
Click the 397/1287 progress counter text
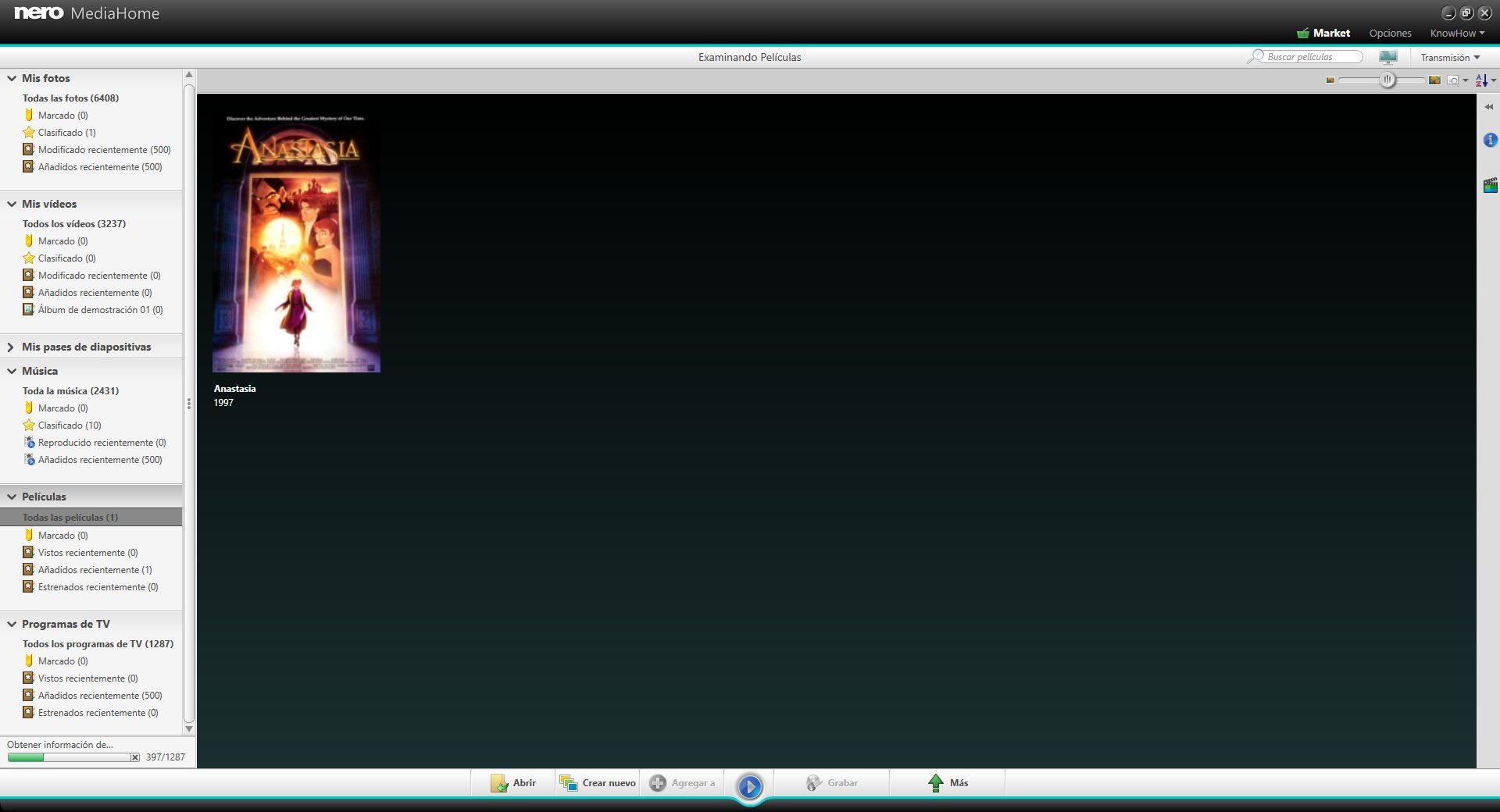pyautogui.click(x=166, y=757)
